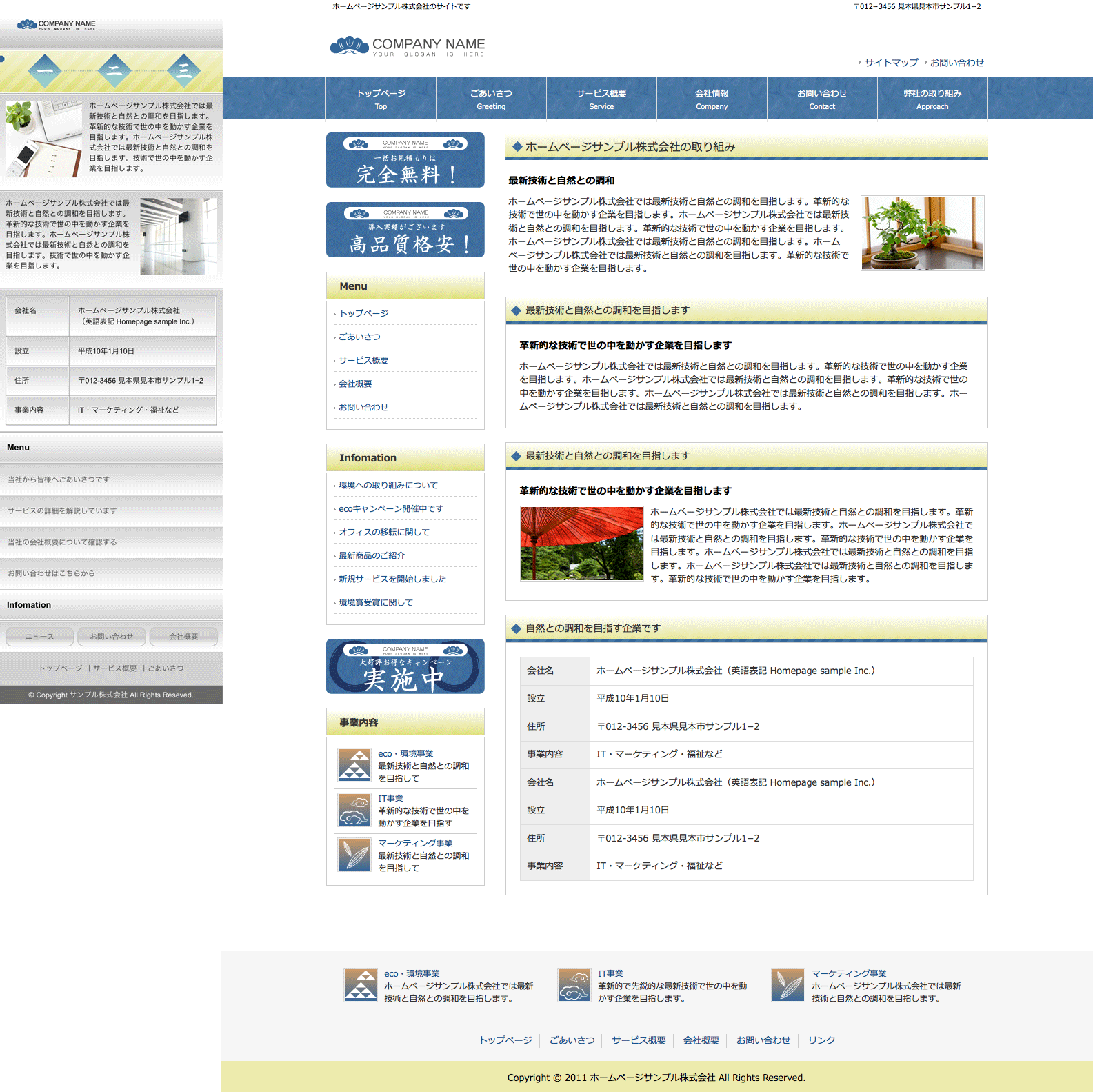
Task: Click the cloud logo beside COMPANY NAME header
Action: (x=350, y=46)
